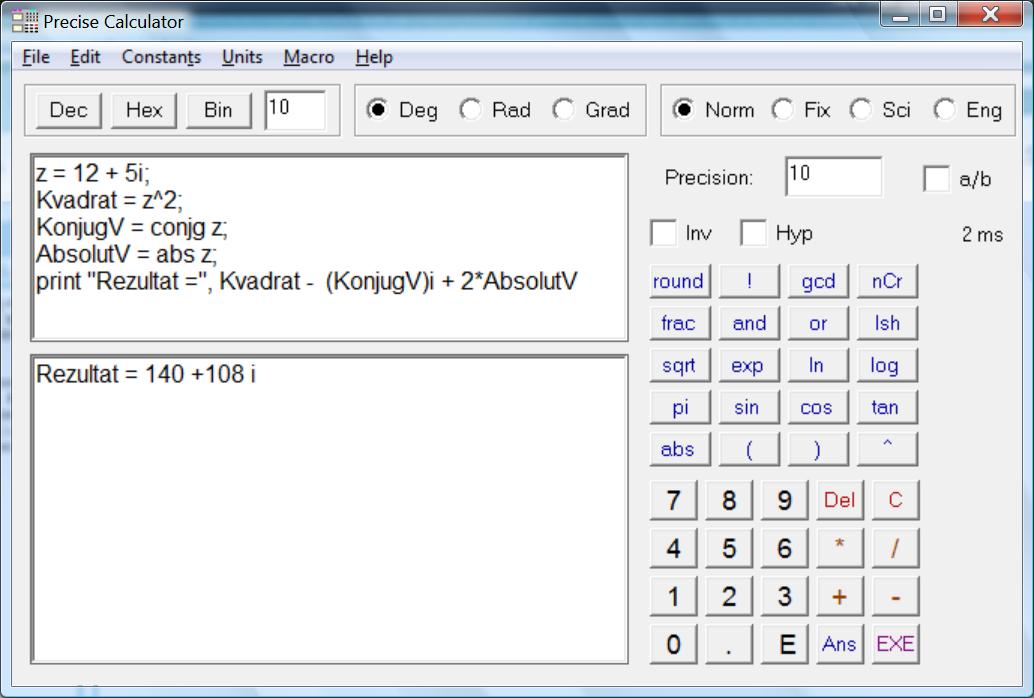Check the Hyp checkbox

[x=754, y=234]
